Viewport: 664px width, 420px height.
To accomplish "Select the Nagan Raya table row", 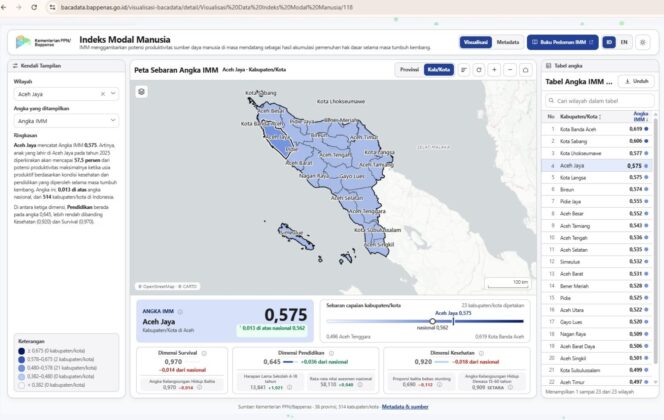I will pos(597,334).
